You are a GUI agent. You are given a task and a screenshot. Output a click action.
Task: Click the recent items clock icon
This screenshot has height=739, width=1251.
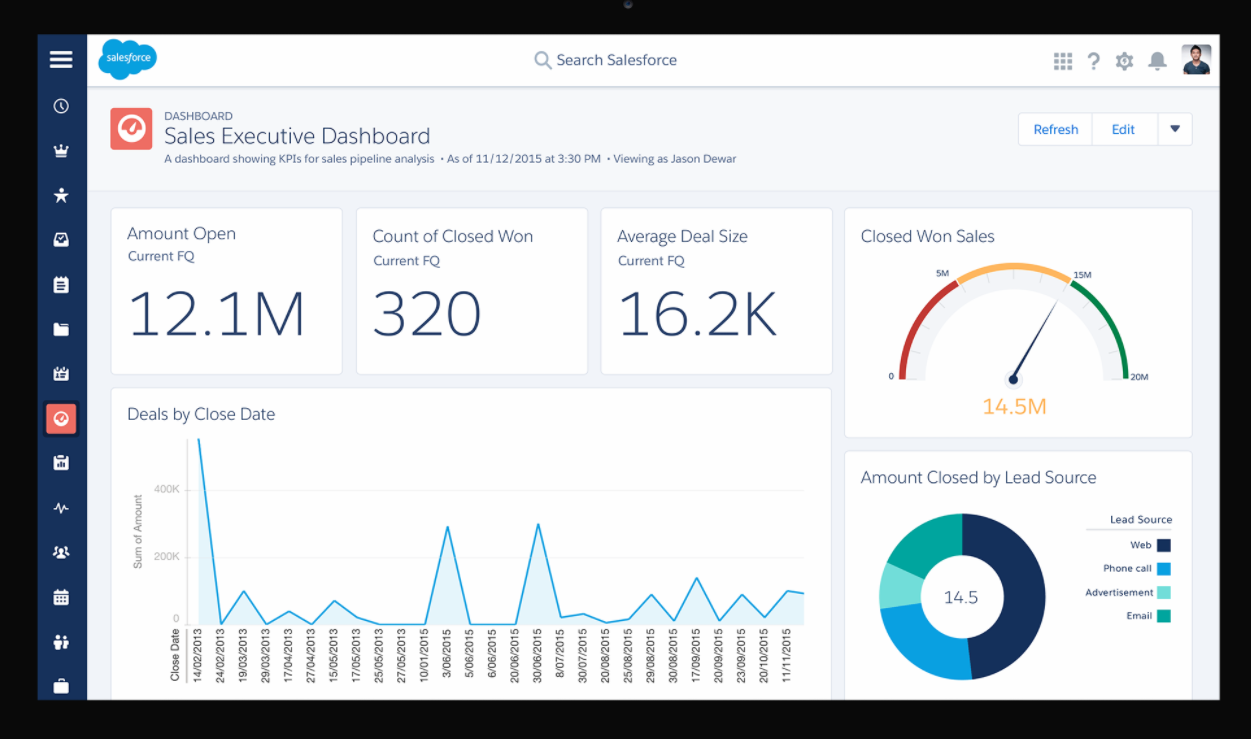coord(61,105)
